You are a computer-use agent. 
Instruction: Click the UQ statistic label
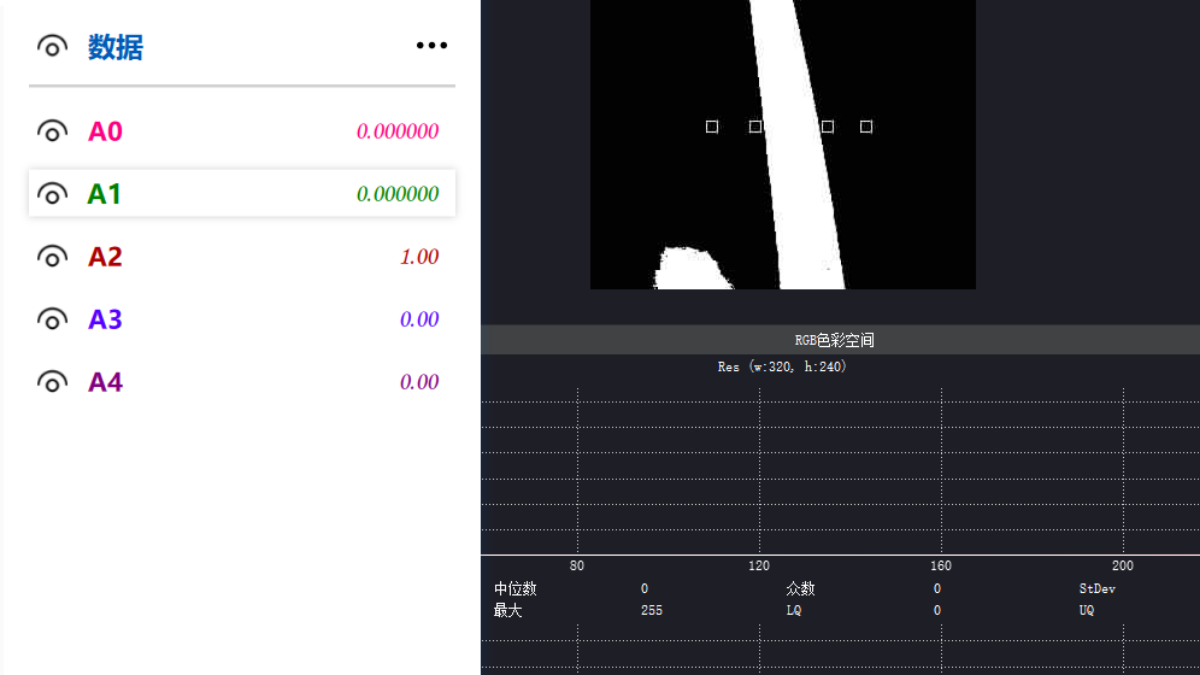tap(1087, 610)
